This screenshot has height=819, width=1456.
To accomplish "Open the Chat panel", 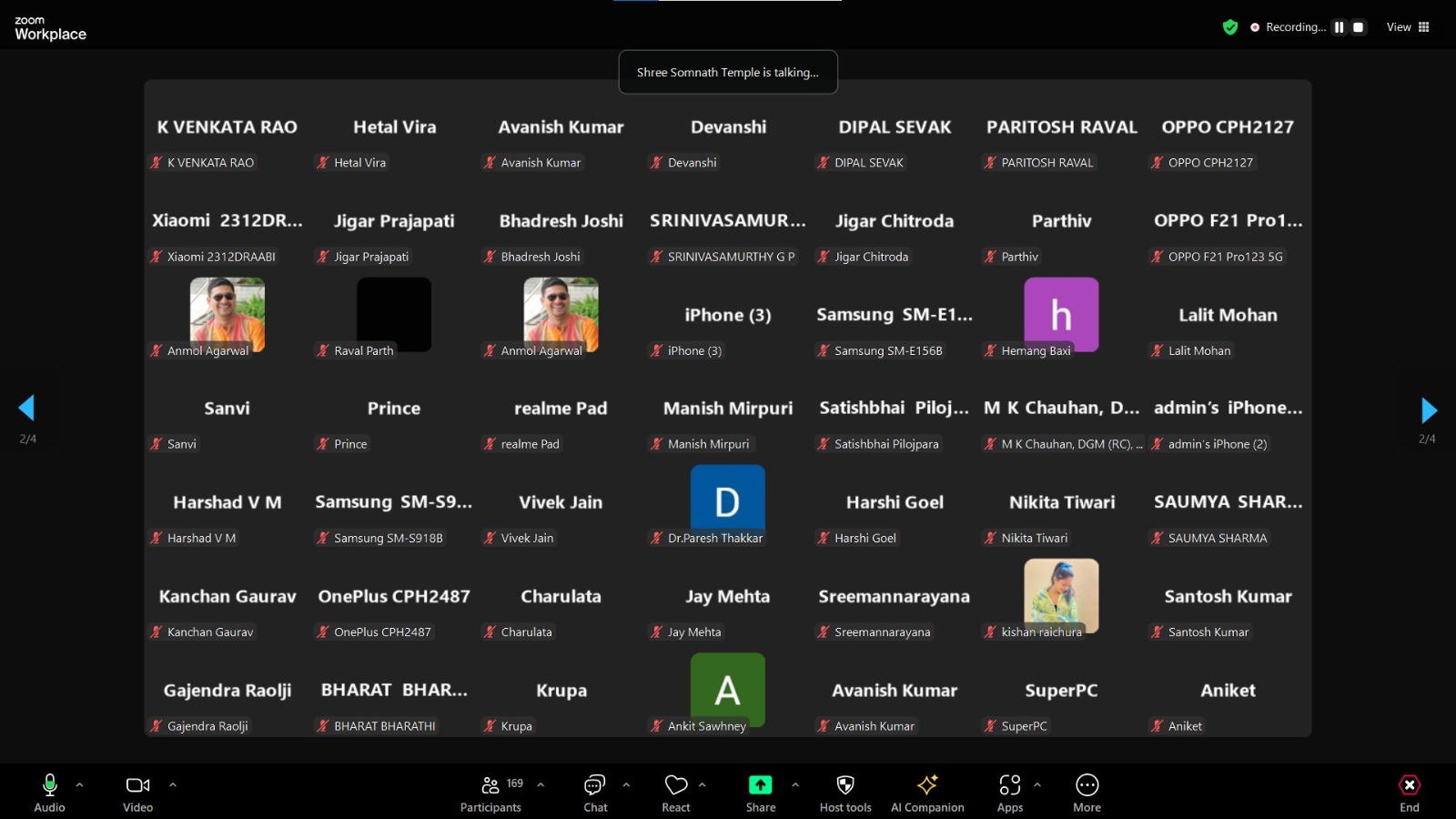I will [595, 792].
